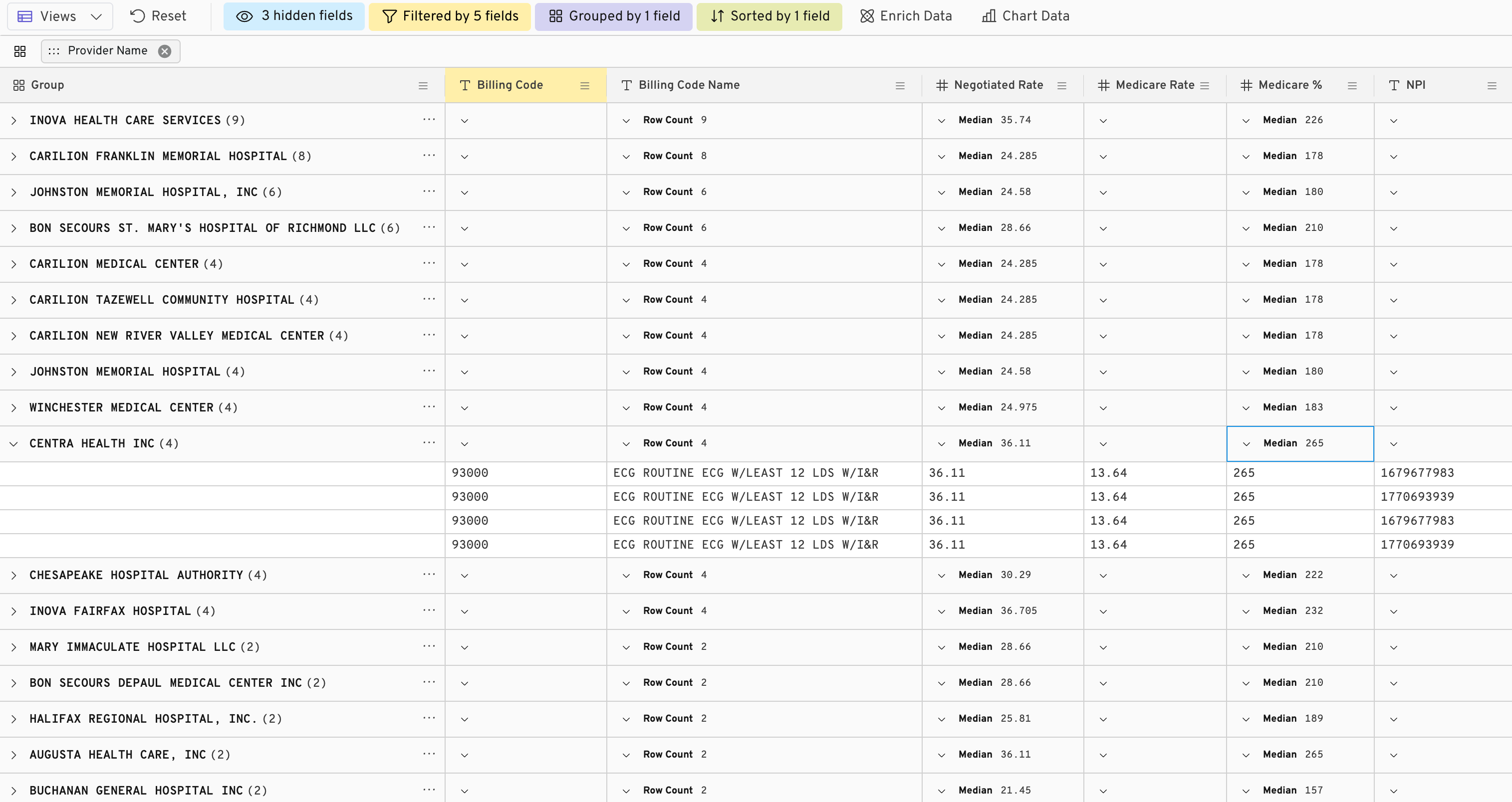1512x802 pixels.
Task: Select first NPI cell 1770693939
Action: 1443,498
